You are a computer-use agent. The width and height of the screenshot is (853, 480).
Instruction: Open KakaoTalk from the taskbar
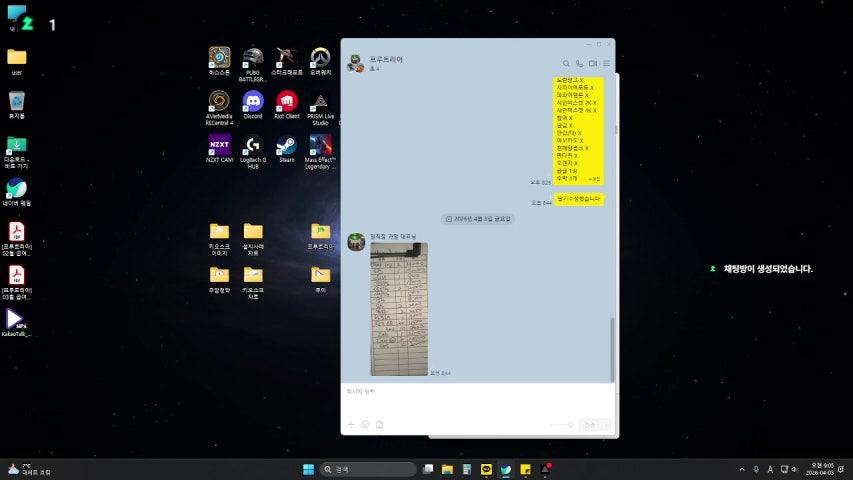click(487, 469)
